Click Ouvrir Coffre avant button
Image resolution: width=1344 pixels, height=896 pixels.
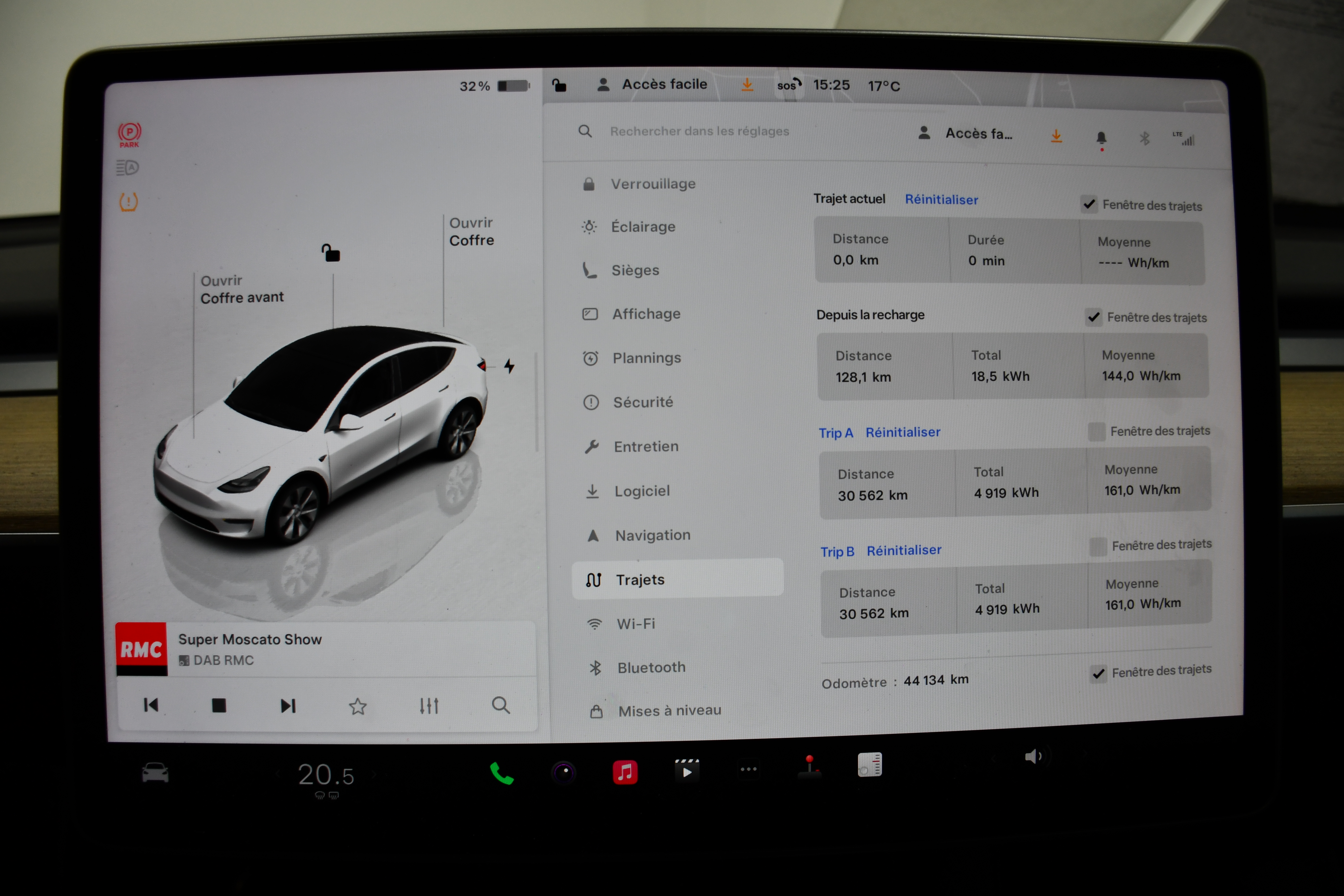(241, 289)
